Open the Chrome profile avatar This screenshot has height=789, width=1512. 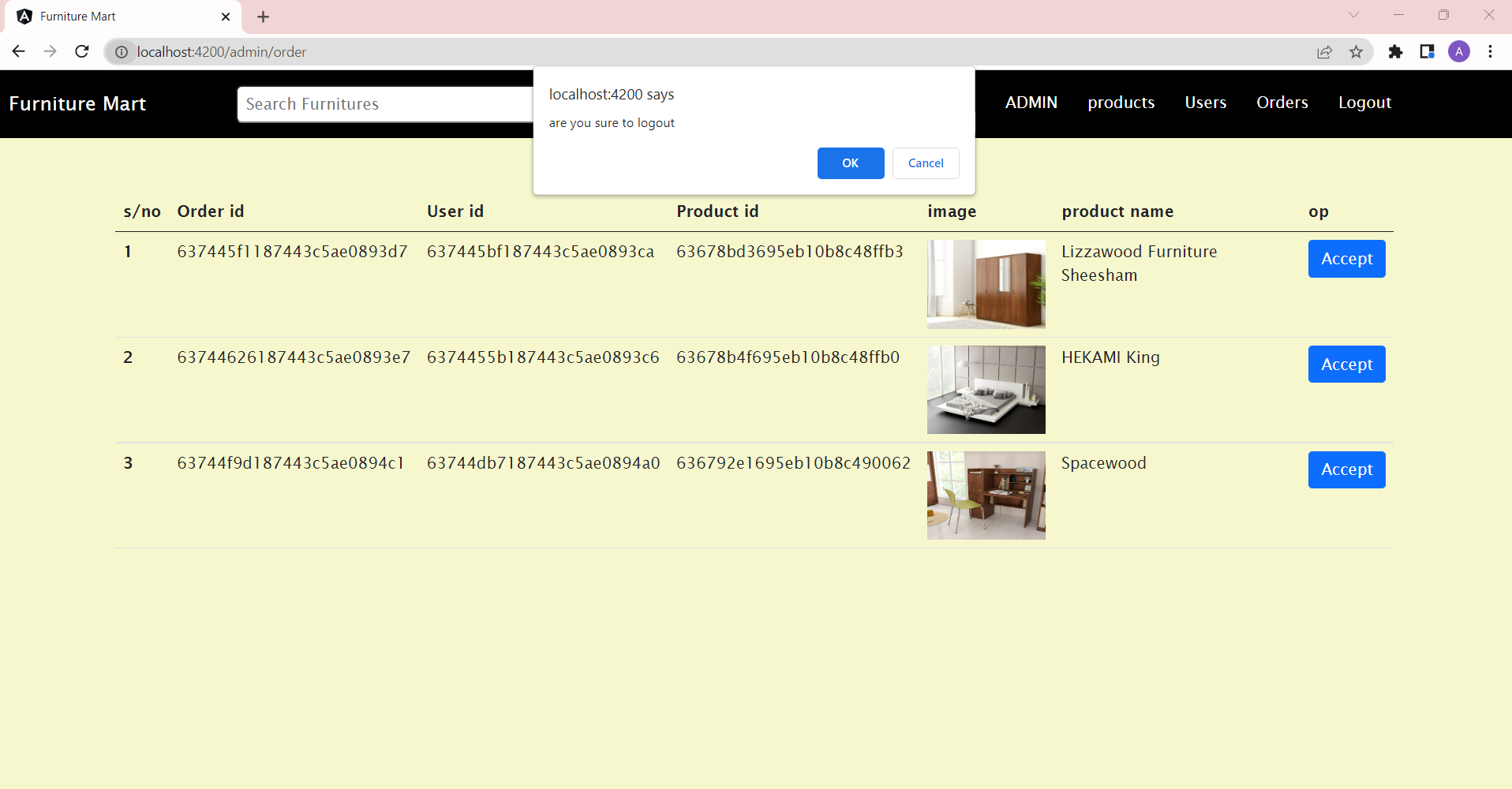point(1459,52)
